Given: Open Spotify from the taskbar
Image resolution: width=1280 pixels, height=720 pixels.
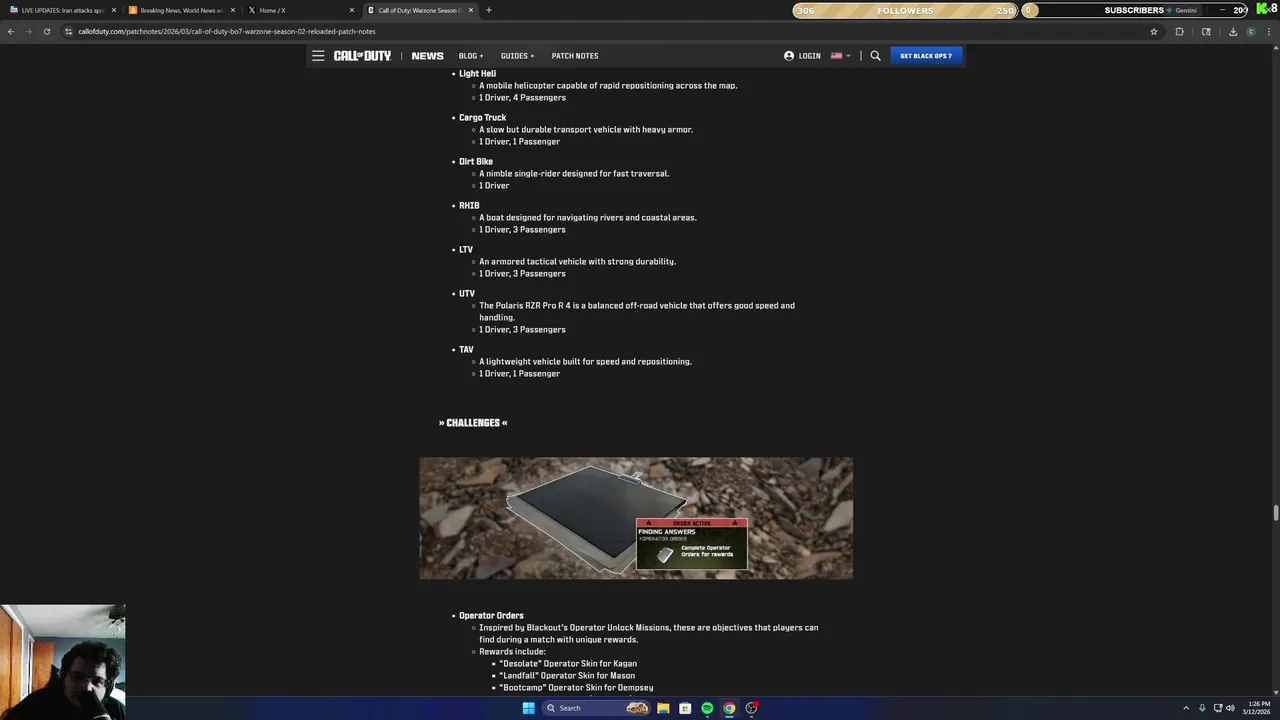Looking at the screenshot, I should [707, 708].
